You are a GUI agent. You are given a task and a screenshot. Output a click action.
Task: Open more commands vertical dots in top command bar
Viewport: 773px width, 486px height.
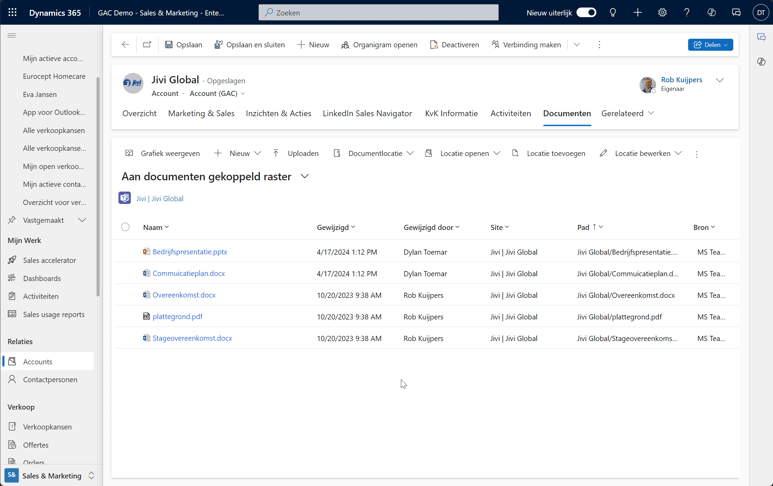tap(599, 44)
